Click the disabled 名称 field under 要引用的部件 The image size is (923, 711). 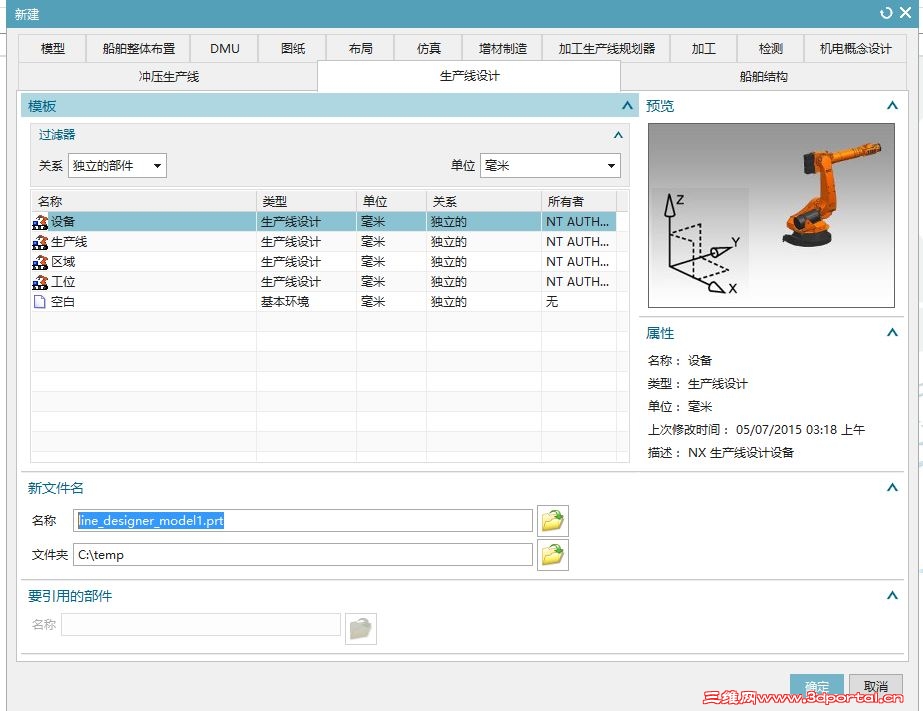pyautogui.click(x=201, y=624)
